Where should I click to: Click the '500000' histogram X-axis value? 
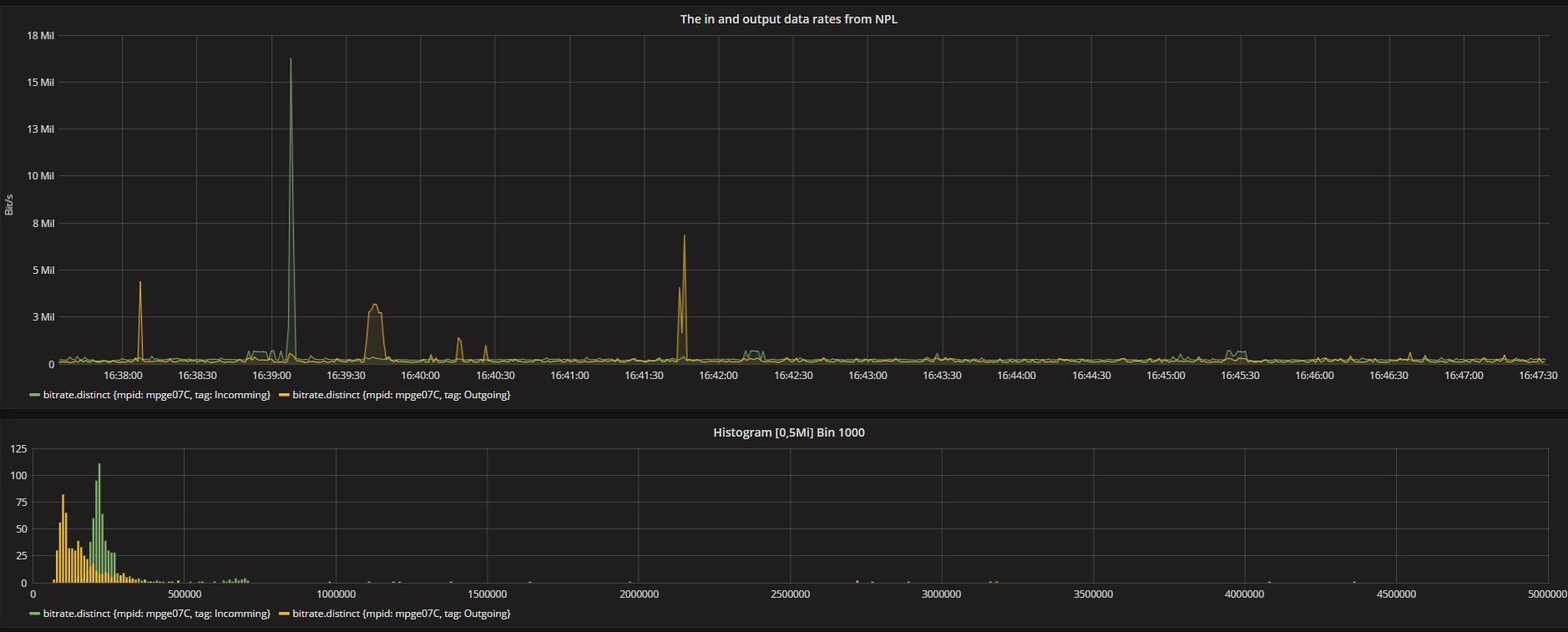click(x=185, y=594)
